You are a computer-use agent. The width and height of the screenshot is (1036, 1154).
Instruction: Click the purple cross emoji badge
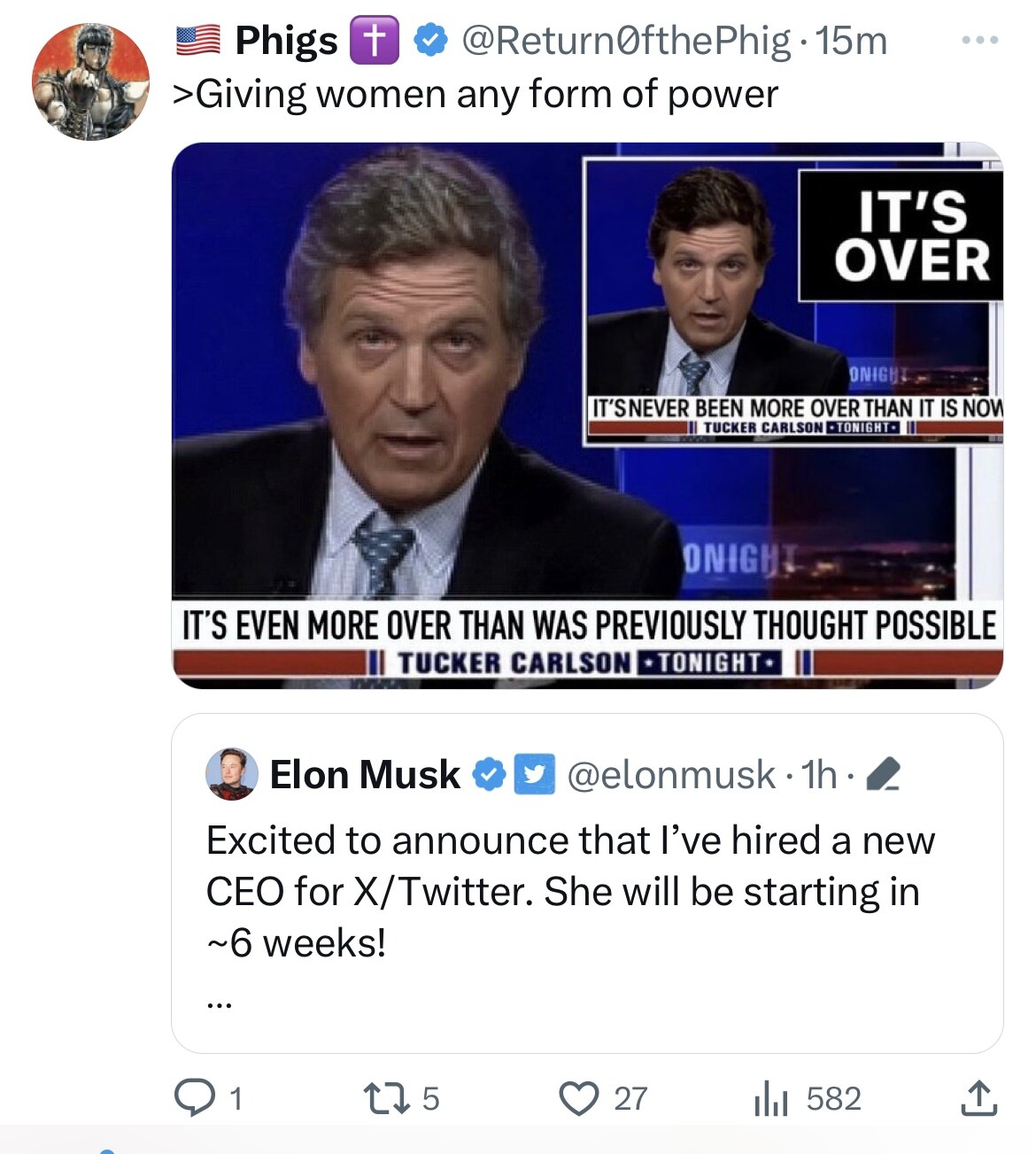(375, 41)
